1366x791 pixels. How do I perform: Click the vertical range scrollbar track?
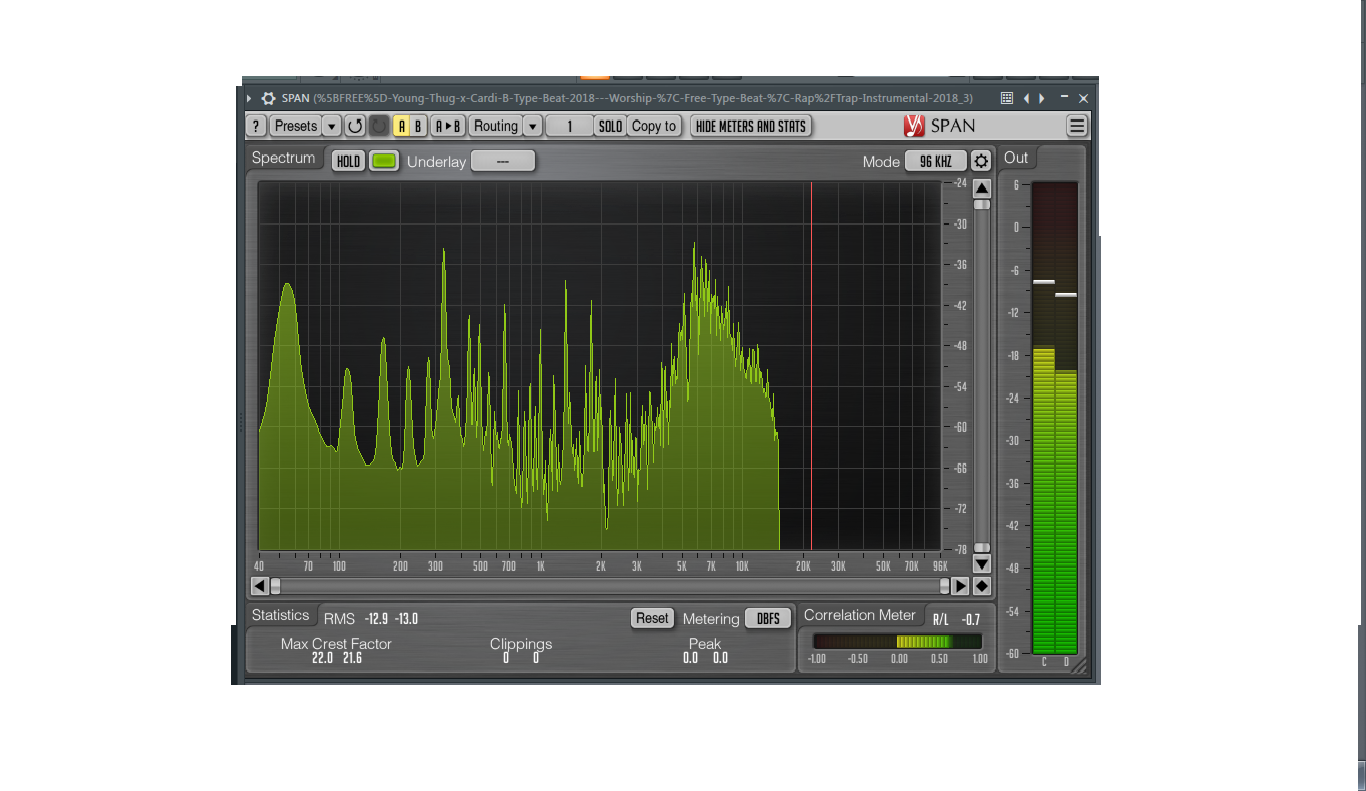(982, 376)
